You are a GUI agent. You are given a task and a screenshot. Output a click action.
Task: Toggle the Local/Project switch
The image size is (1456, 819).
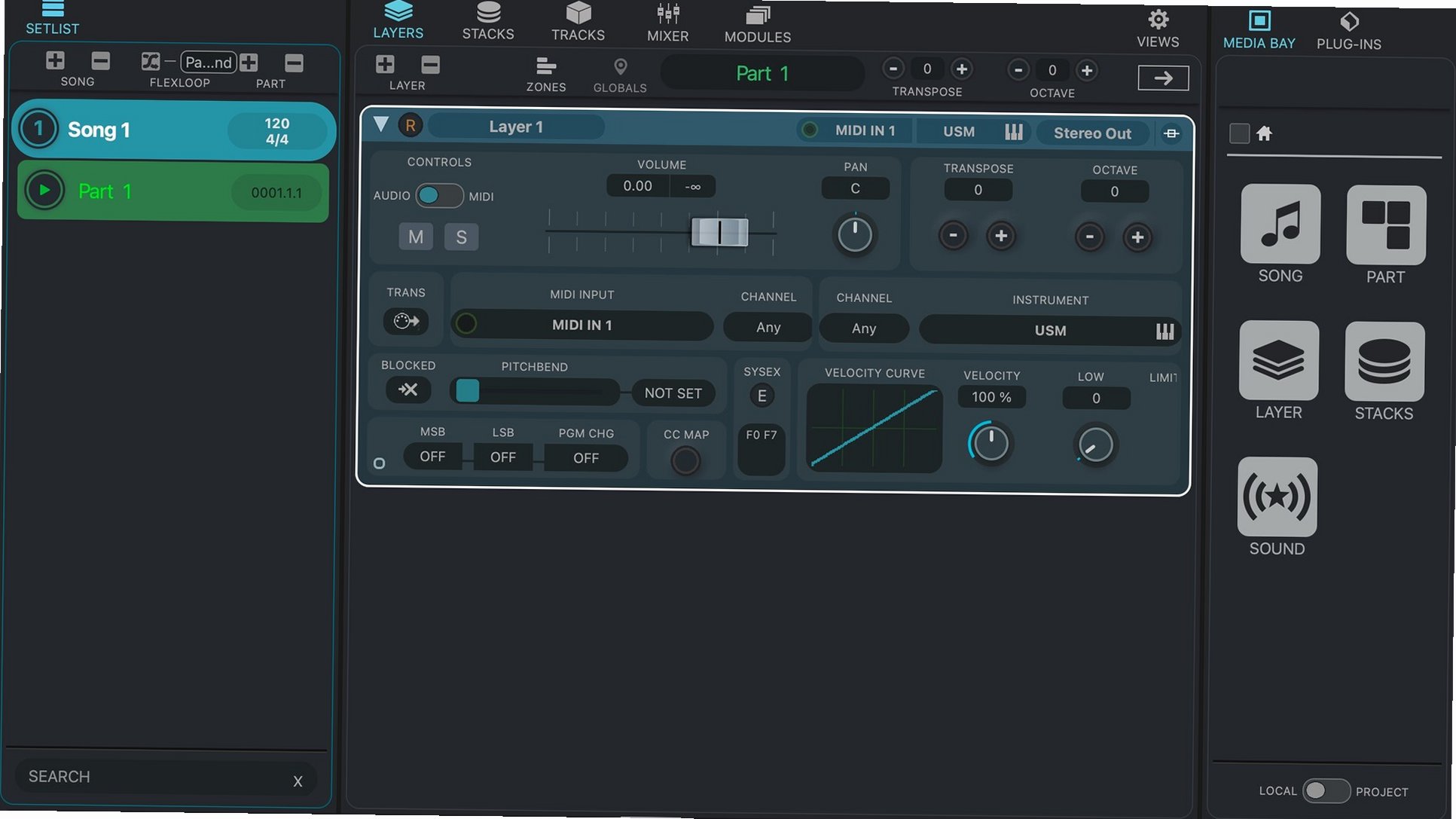[x=1326, y=790]
